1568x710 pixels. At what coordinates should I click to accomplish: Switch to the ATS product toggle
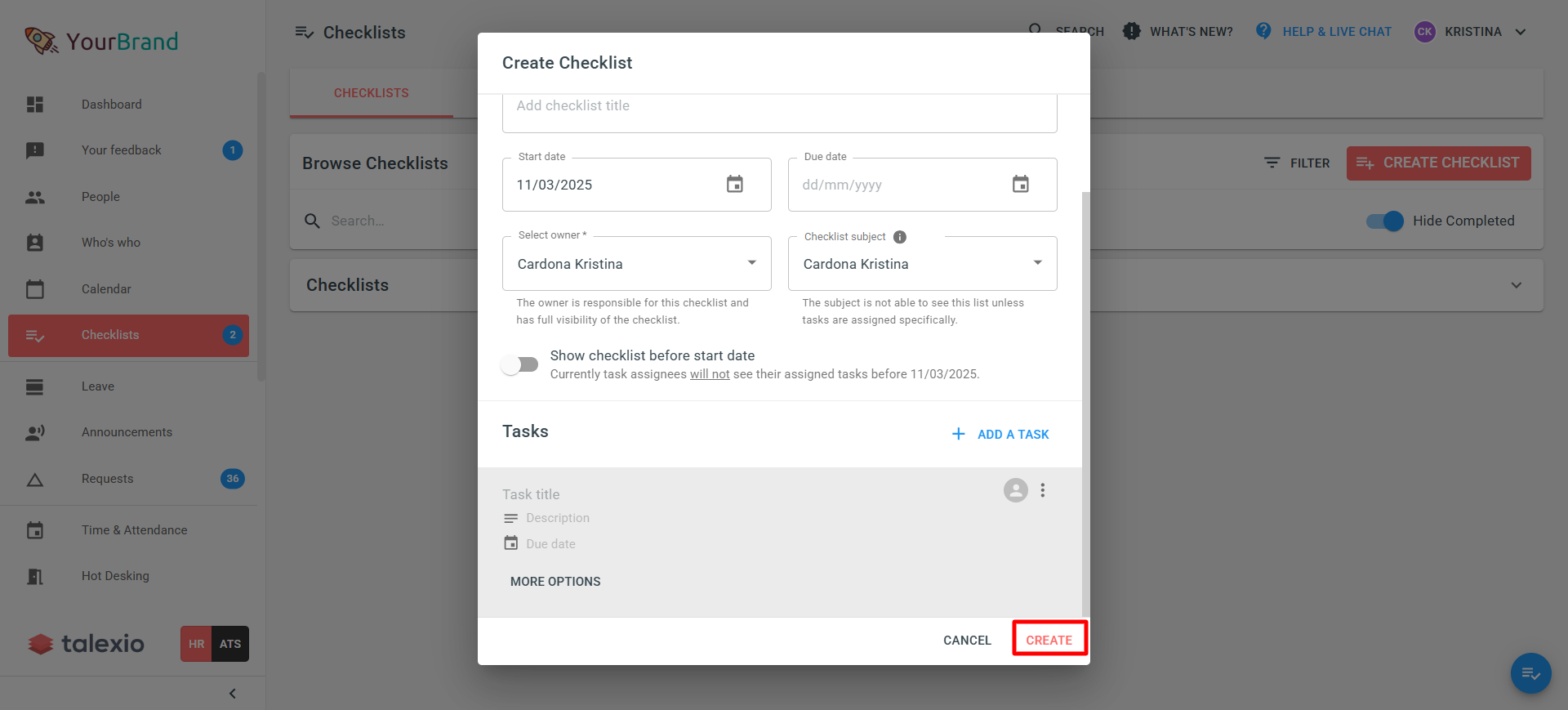230,644
